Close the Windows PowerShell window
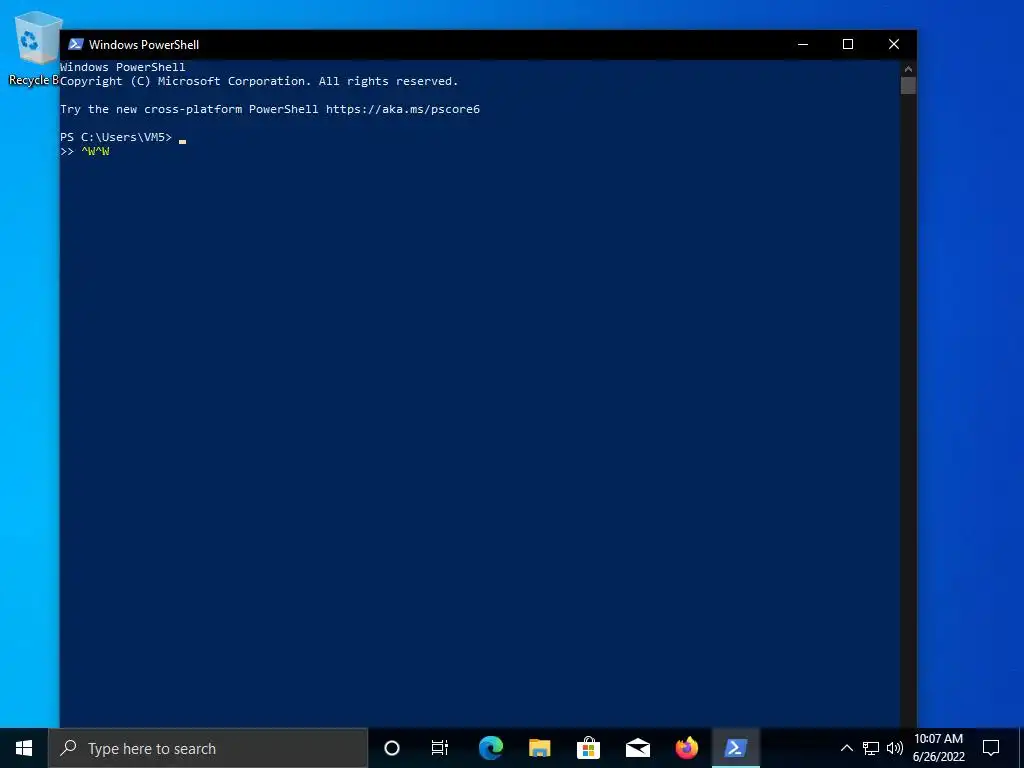 point(894,44)
